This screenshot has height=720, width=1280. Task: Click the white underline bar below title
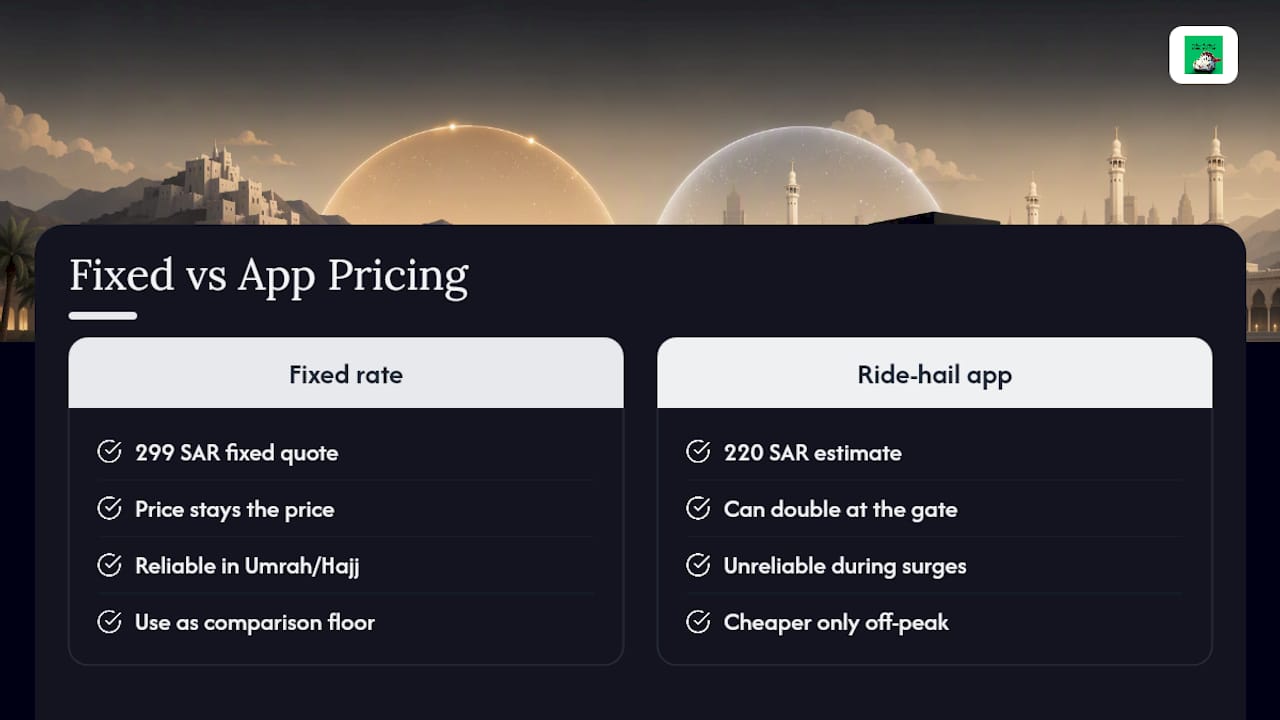point(103,316)
